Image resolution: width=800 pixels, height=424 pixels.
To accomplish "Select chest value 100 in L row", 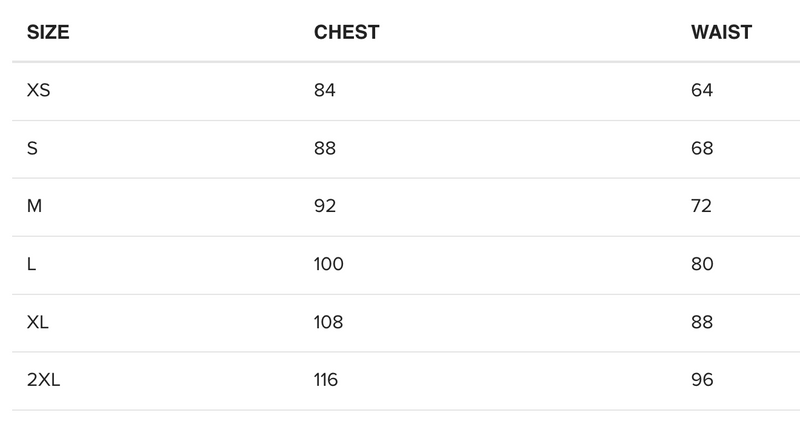I will coord(329,265).
